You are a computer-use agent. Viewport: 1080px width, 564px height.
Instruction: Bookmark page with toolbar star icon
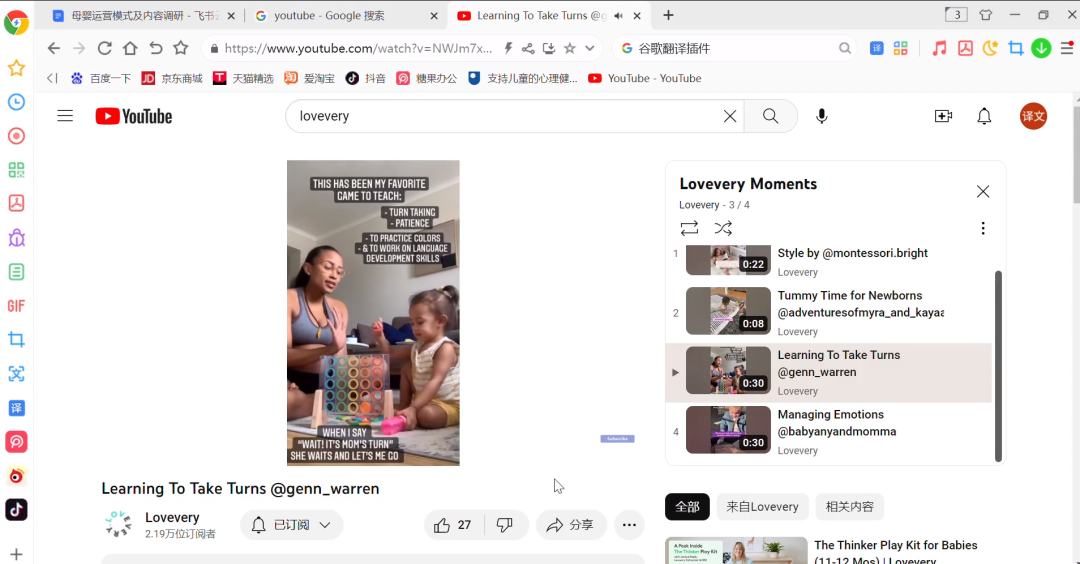pos(180,48)
